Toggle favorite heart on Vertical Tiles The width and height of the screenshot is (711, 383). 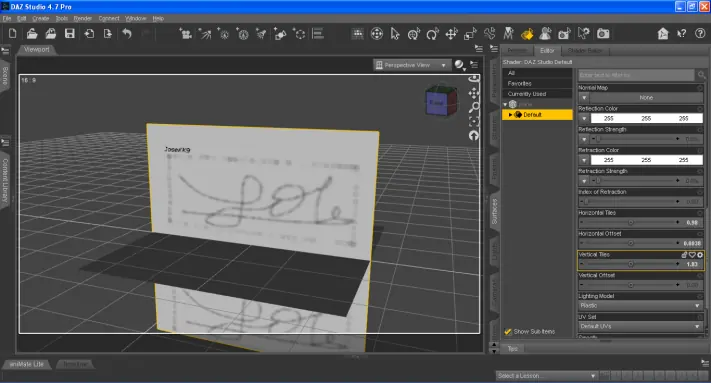click(x=692, y=255)
